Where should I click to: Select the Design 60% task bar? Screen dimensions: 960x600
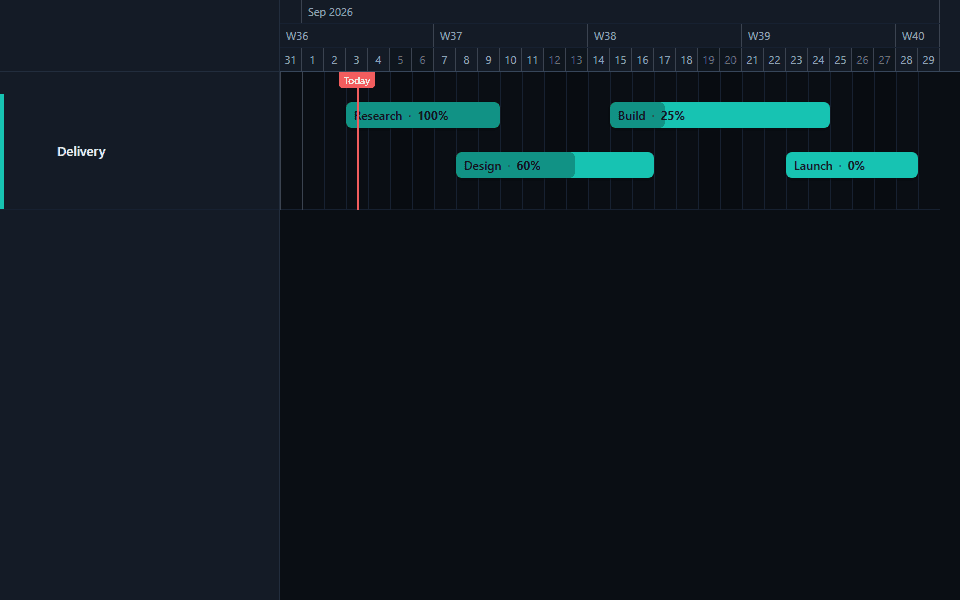555,165
